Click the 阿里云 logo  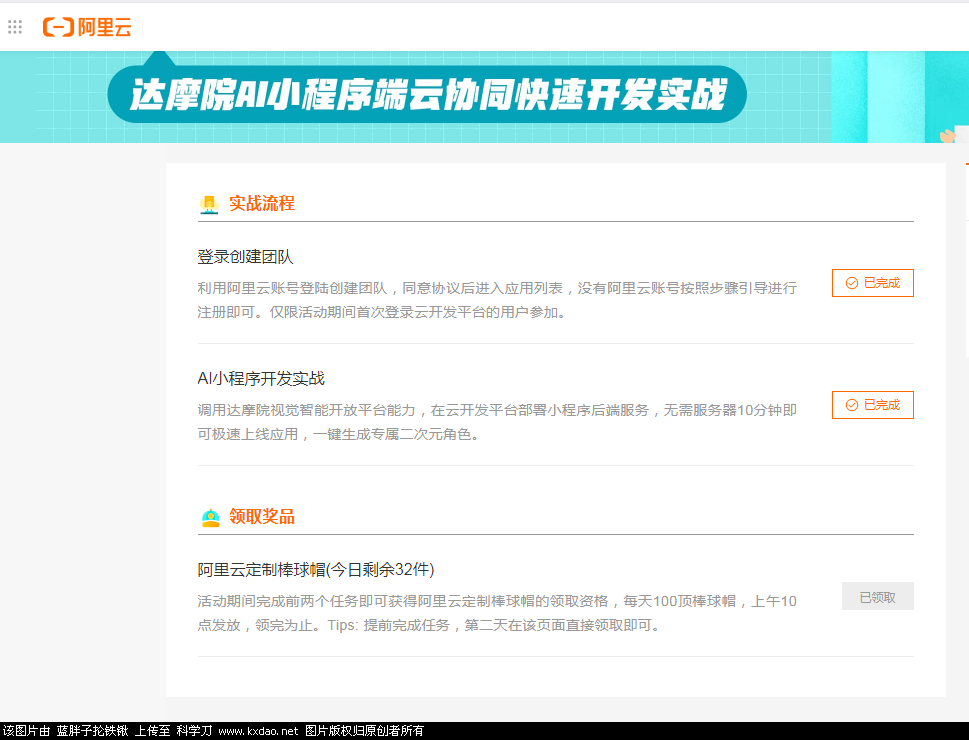pyautogui.click(x=87, y=27)
